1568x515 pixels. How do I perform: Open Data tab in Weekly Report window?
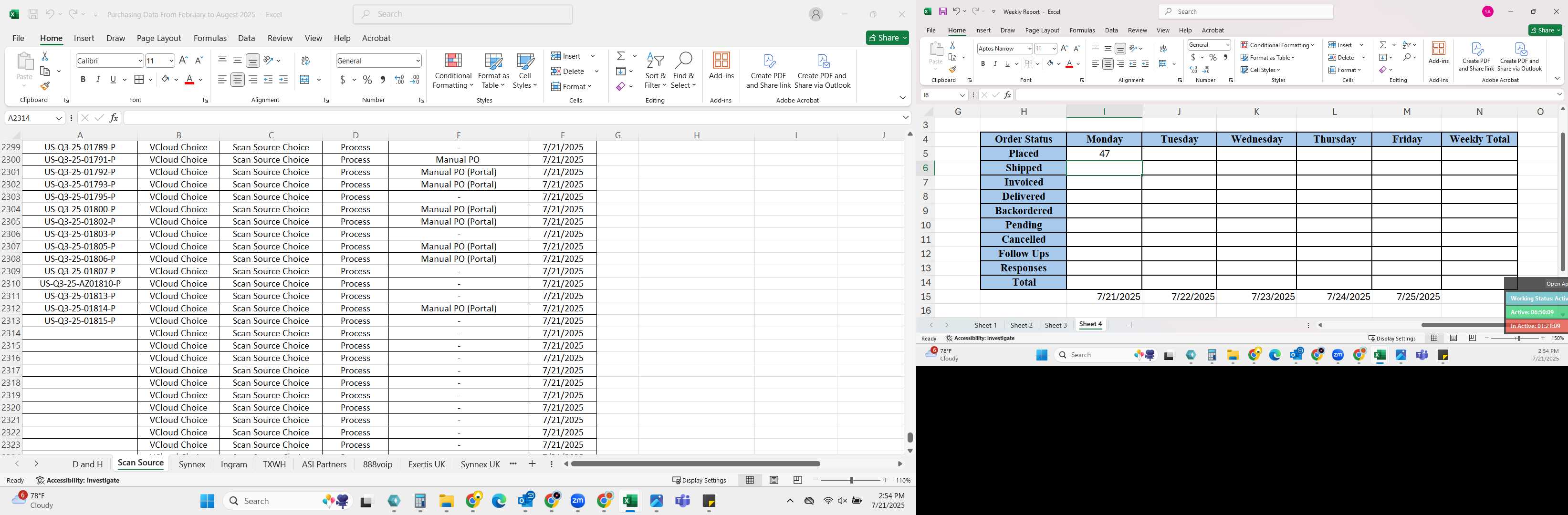(1111, 31)
